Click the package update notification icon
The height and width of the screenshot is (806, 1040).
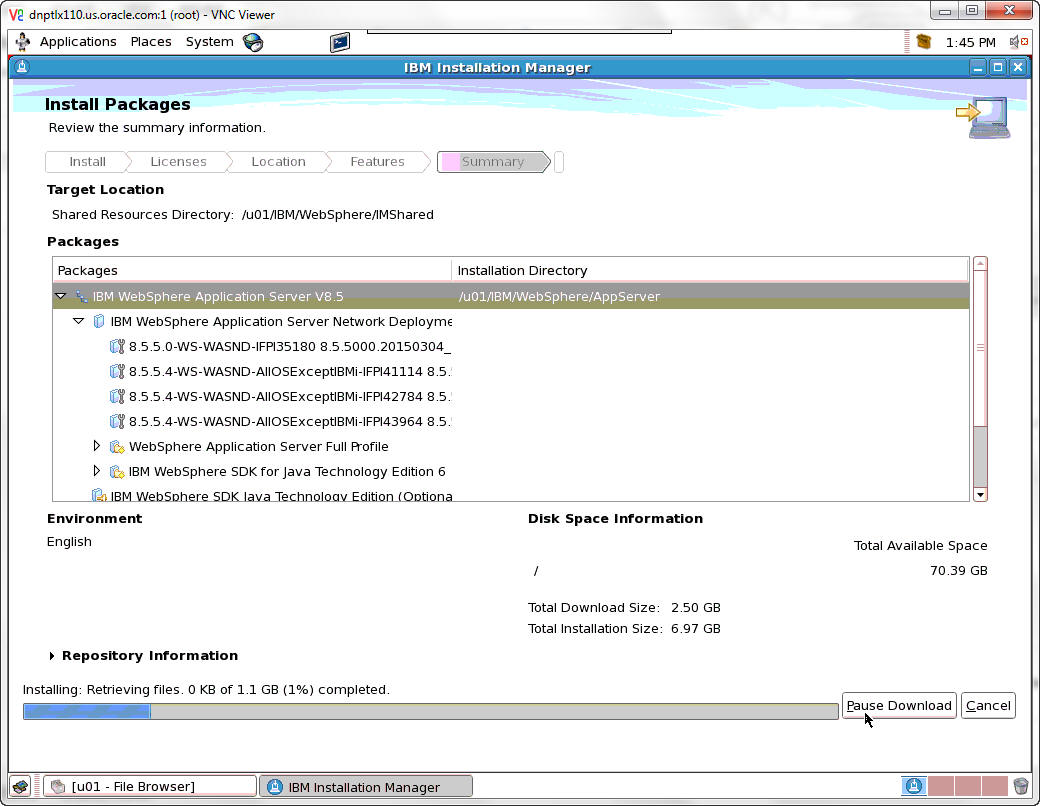click(923, 42)
